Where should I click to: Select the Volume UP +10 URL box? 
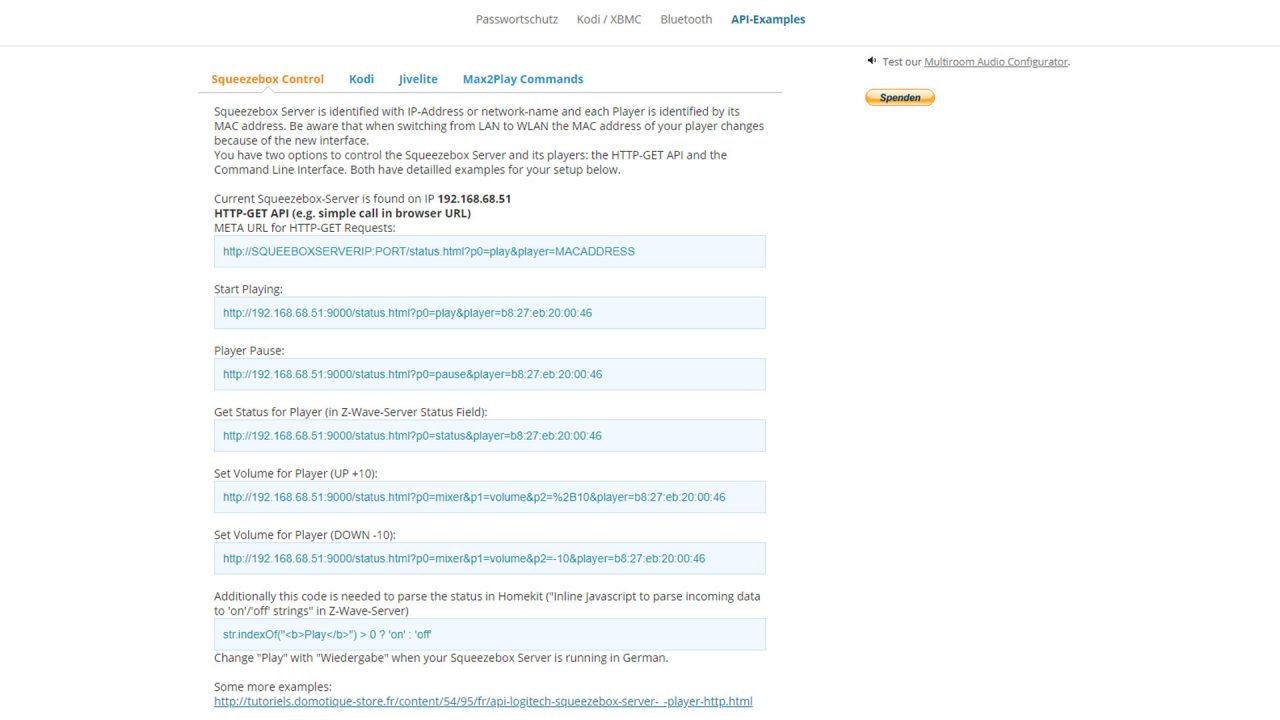[x=489, y=497]
